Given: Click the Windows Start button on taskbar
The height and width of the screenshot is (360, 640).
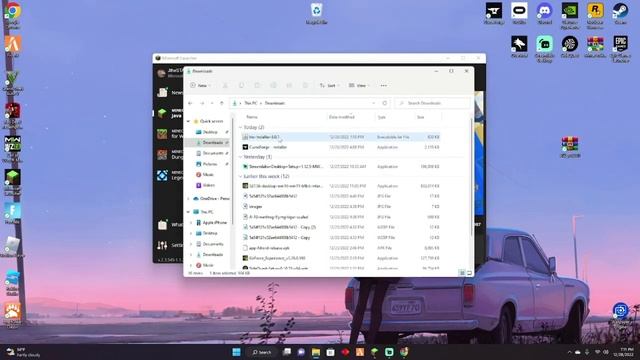Looking at the screenshot, I should [236, 352].
